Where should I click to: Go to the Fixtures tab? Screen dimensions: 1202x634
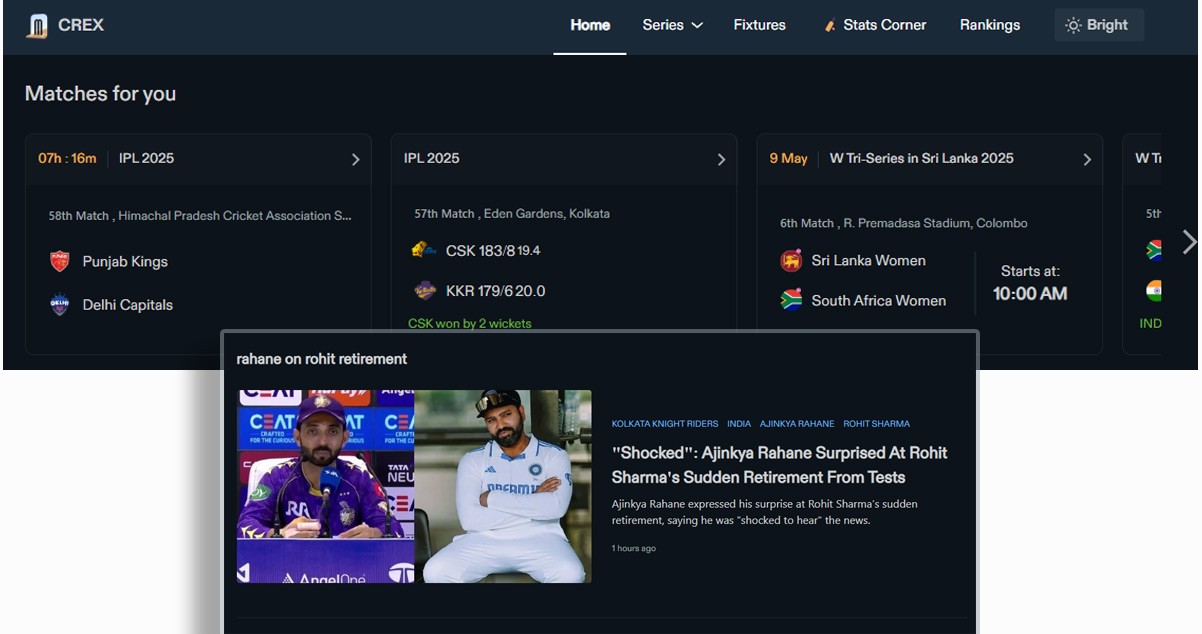click(x=759, y=25)
